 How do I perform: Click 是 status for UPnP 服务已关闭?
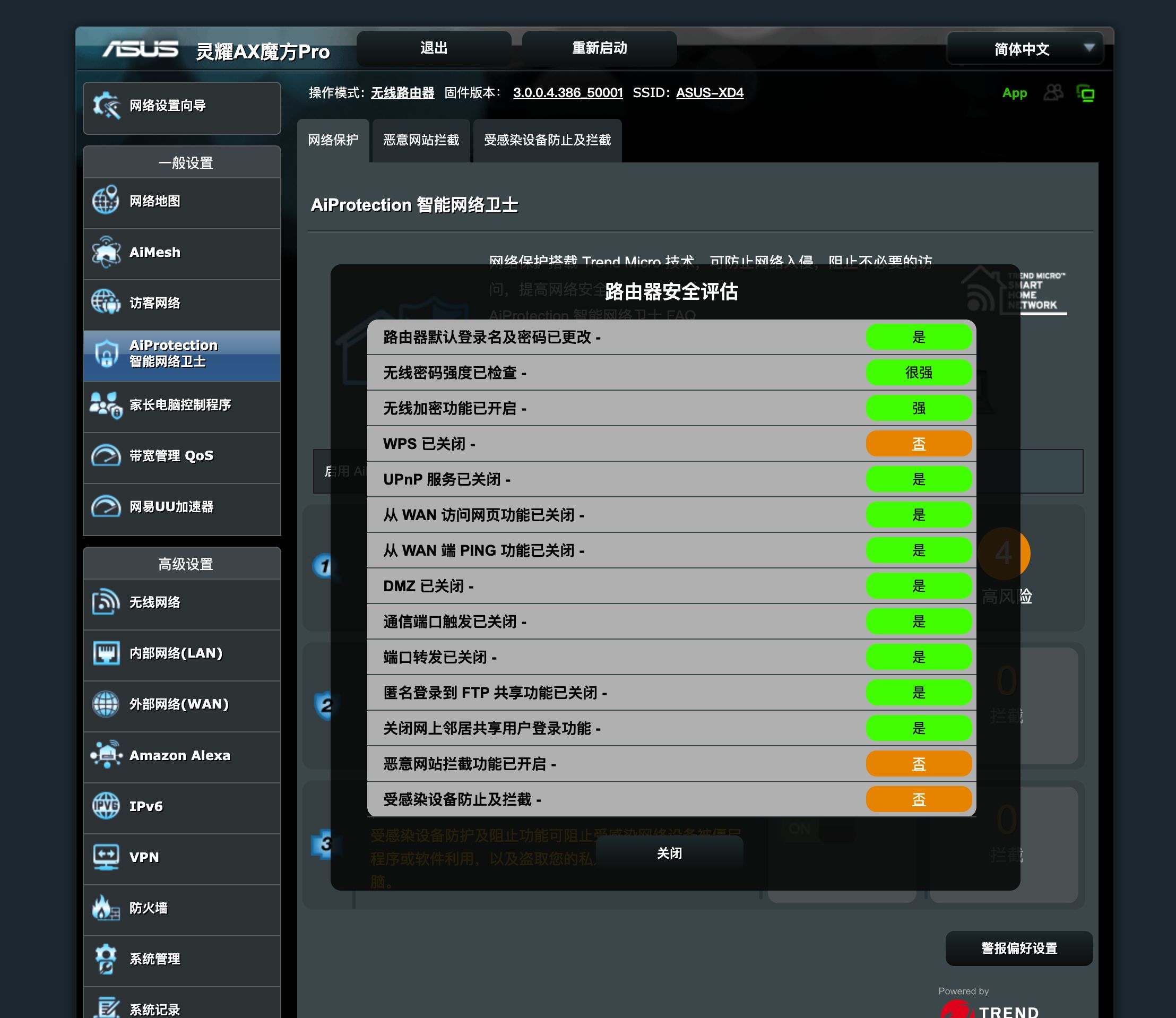click(919, 479)
